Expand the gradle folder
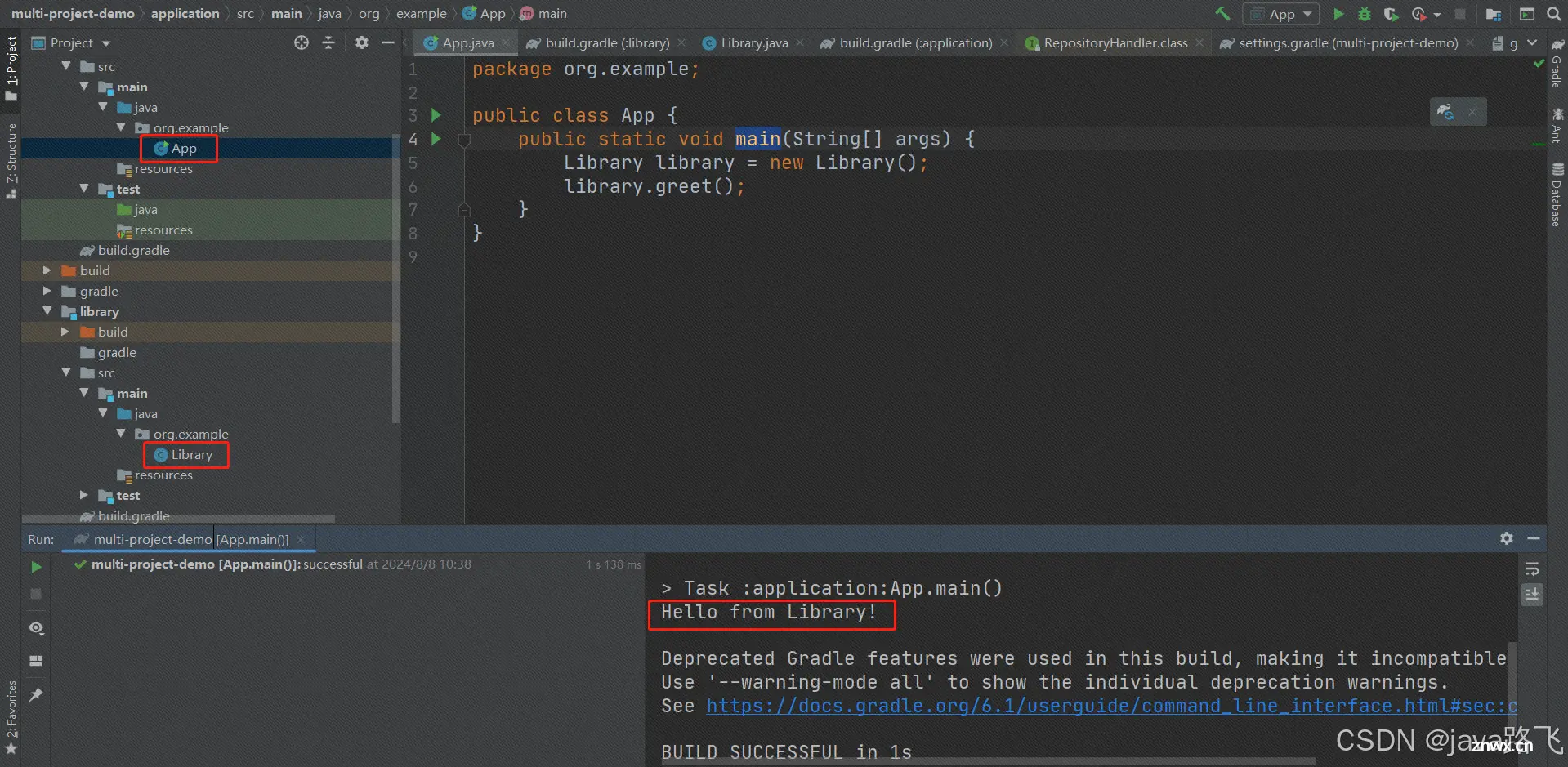This screenshot has height=767, width=1568. 47,290
